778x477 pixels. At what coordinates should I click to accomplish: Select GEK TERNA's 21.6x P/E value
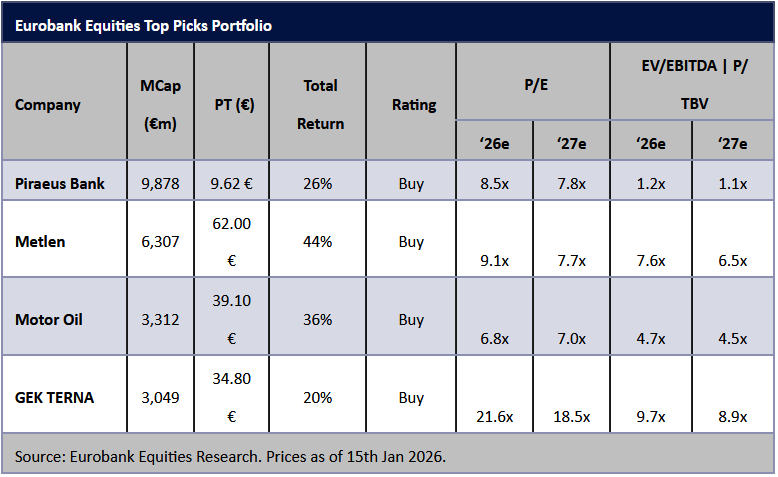[493, 417]
